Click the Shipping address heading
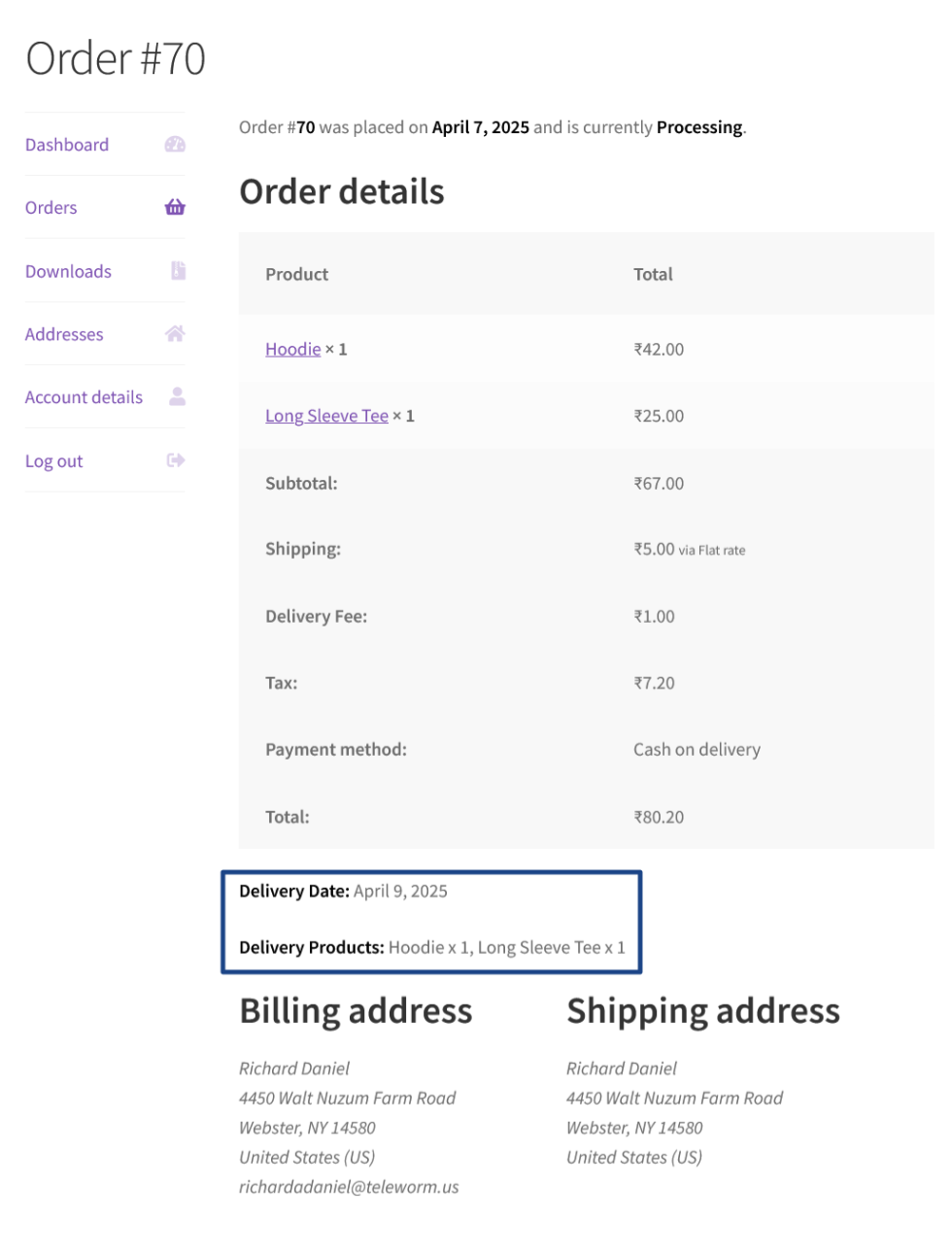Screen dimensions: 952x1256 pos(703,1011)
